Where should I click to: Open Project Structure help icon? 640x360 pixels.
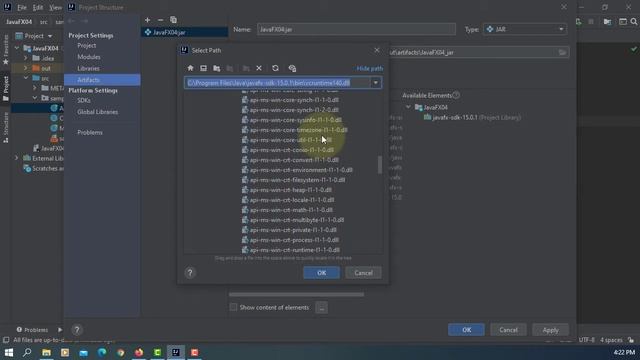77,329
